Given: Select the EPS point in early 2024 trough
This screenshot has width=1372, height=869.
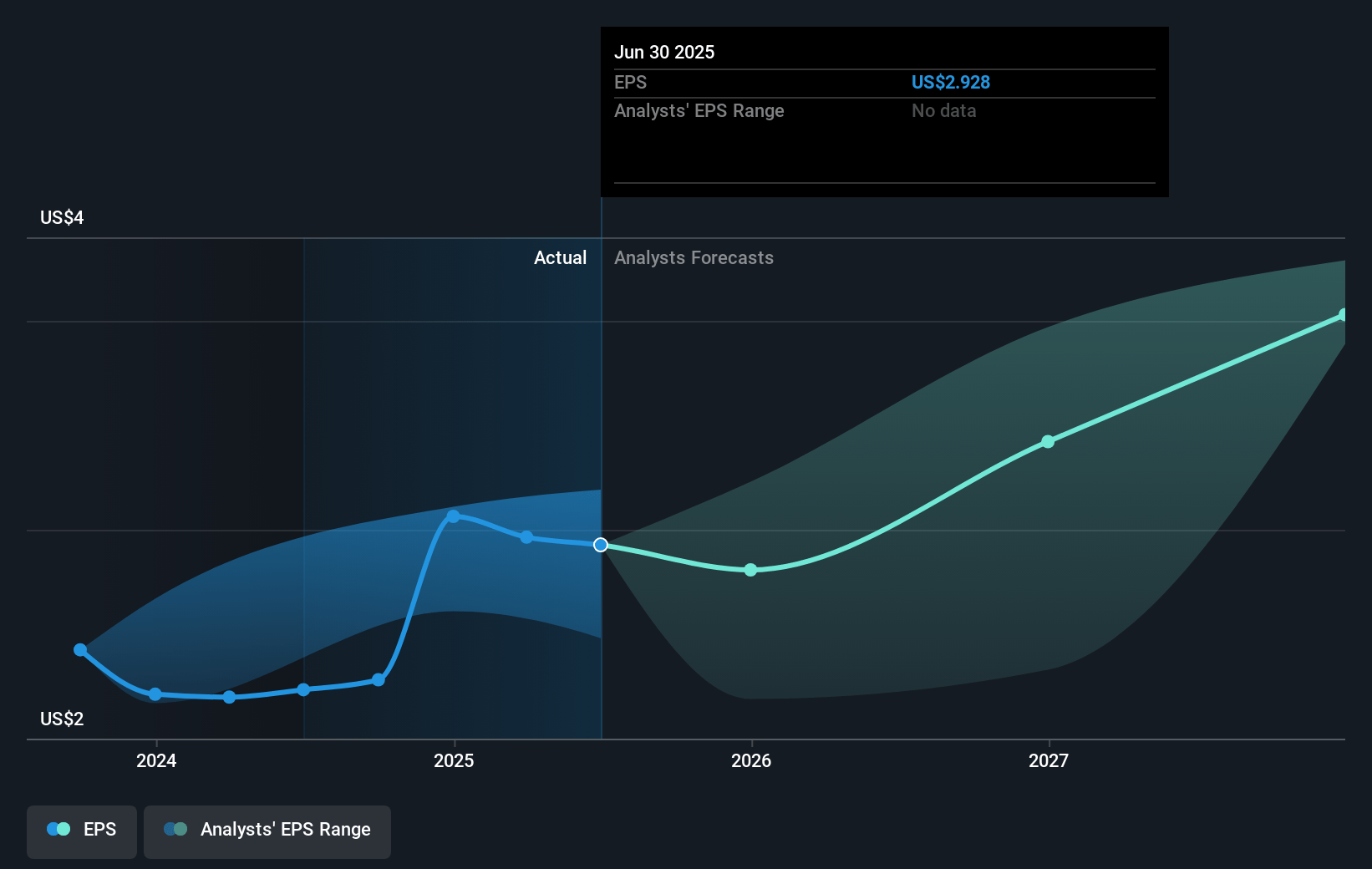Looking at the screenshot, I should point(229,697).
